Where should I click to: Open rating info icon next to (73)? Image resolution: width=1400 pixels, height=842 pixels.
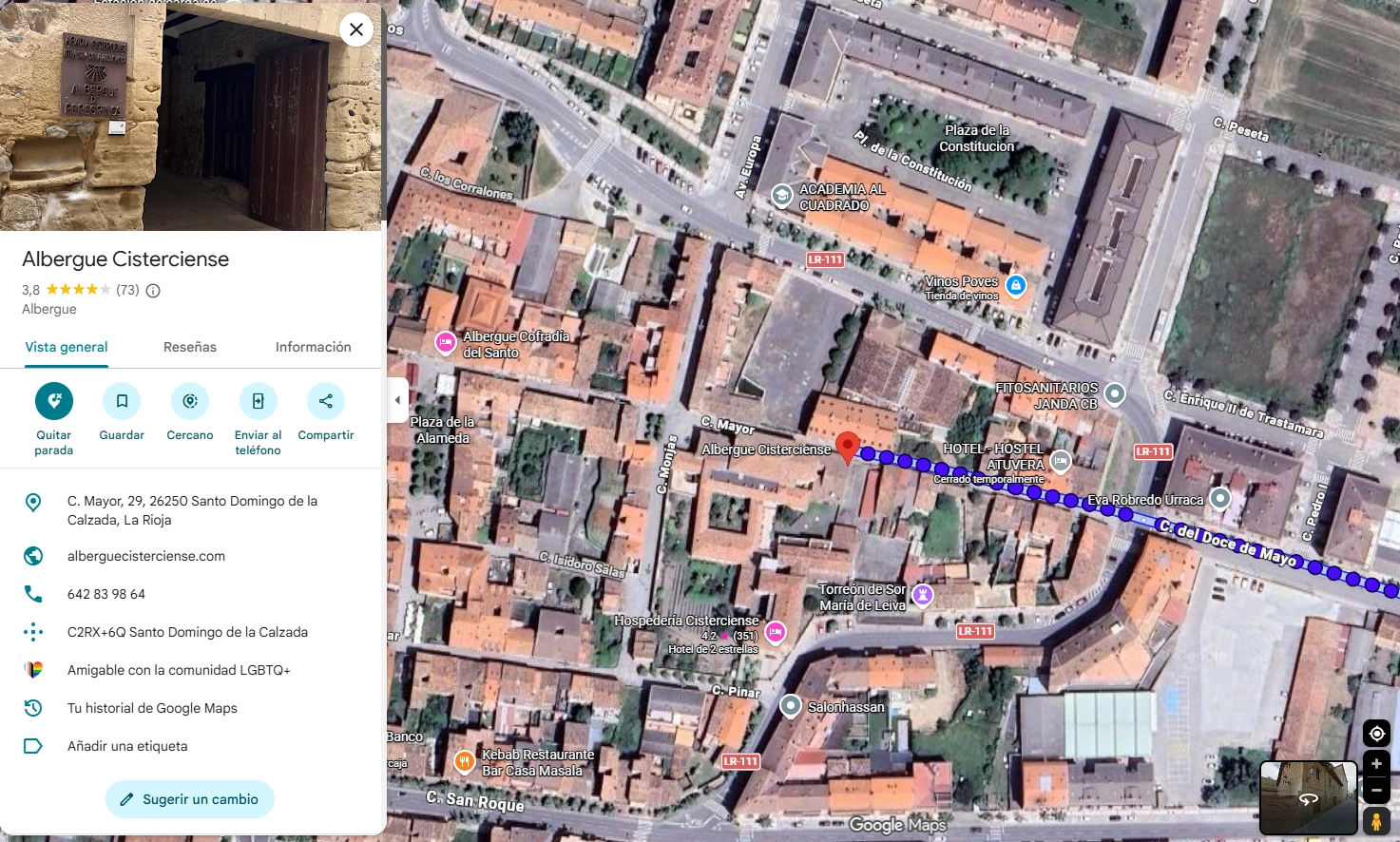click(153, 290)
